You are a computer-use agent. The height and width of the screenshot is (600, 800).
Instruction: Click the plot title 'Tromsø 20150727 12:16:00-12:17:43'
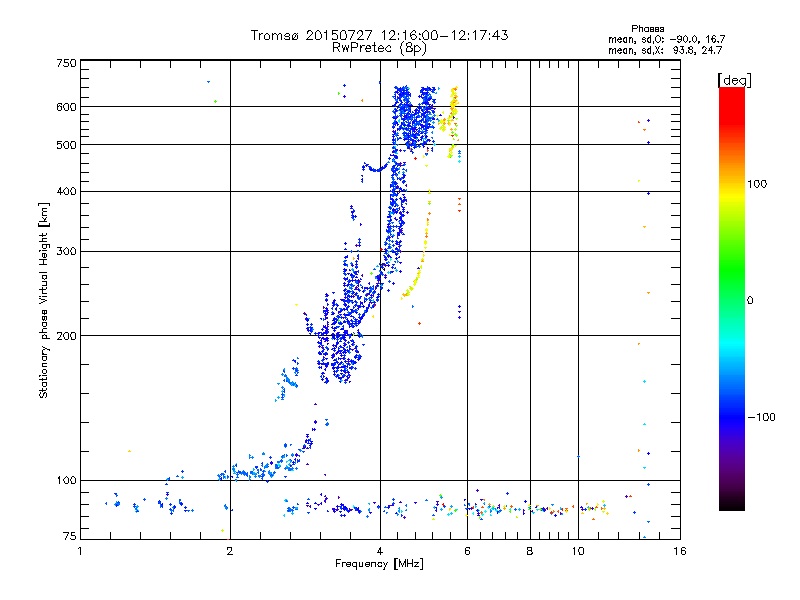[379, 35]
